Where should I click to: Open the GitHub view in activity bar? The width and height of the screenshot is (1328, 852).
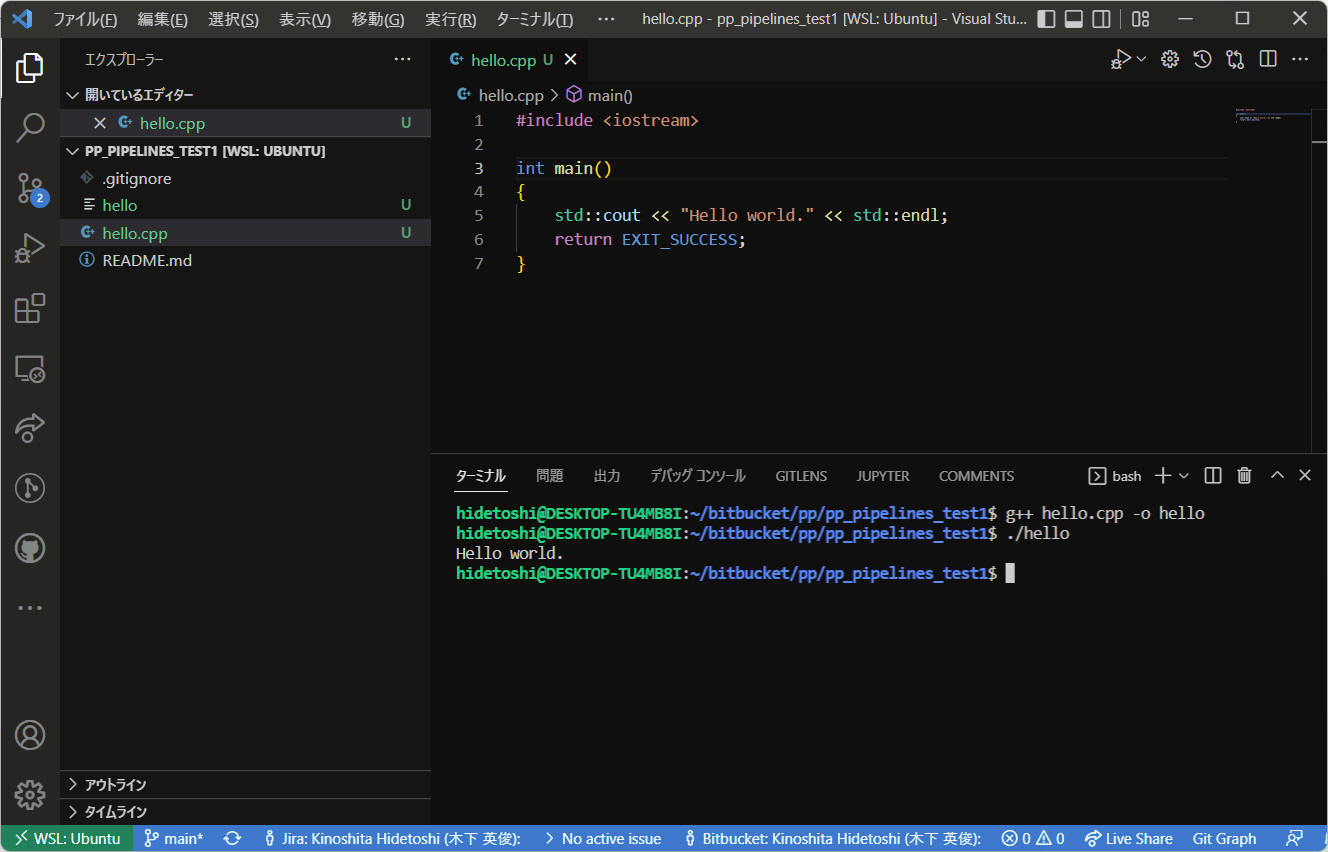click(30, 548)
